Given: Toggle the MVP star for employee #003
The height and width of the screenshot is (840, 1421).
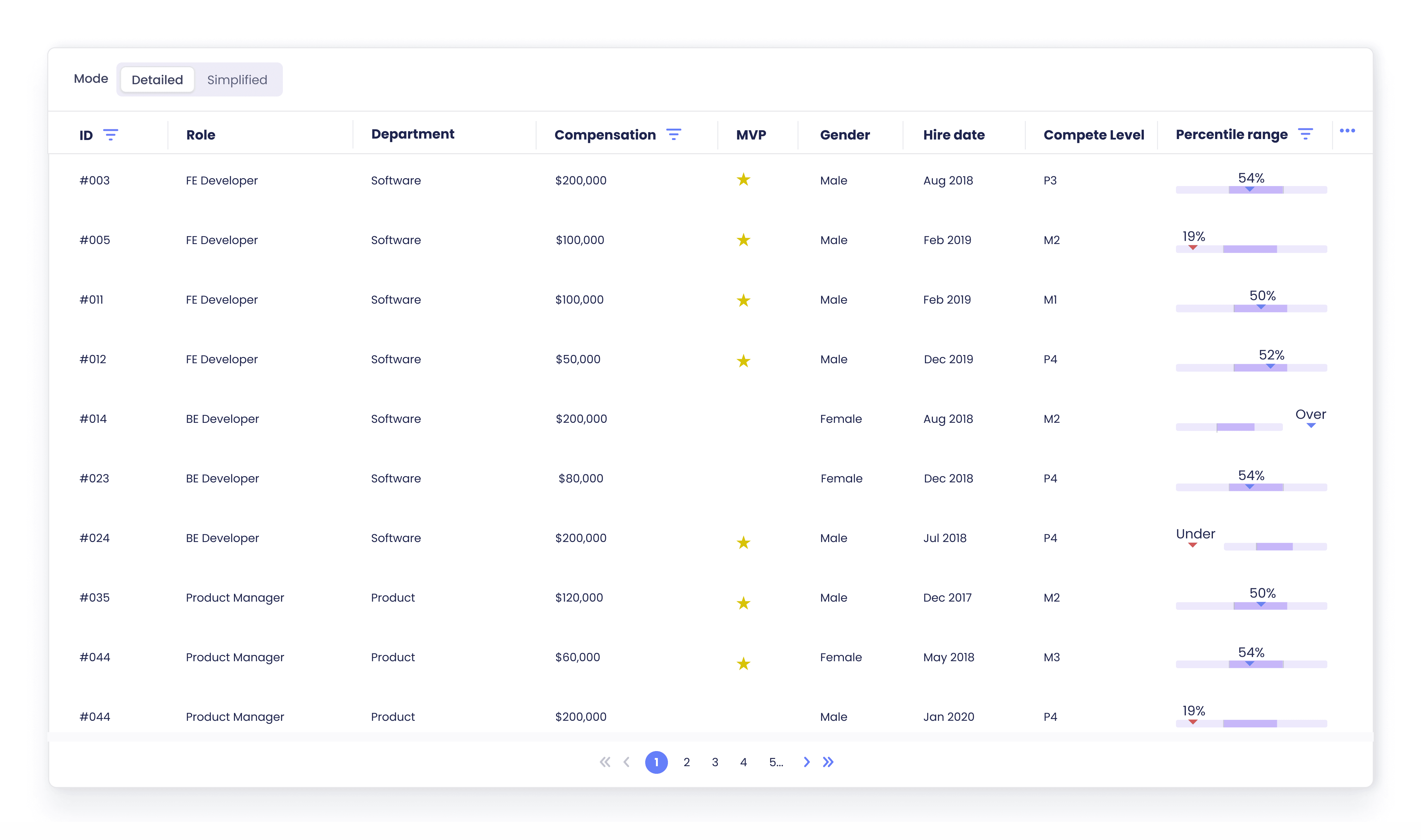Looking at the screenshot, I should pyautogui.click(x=743, y=179).
